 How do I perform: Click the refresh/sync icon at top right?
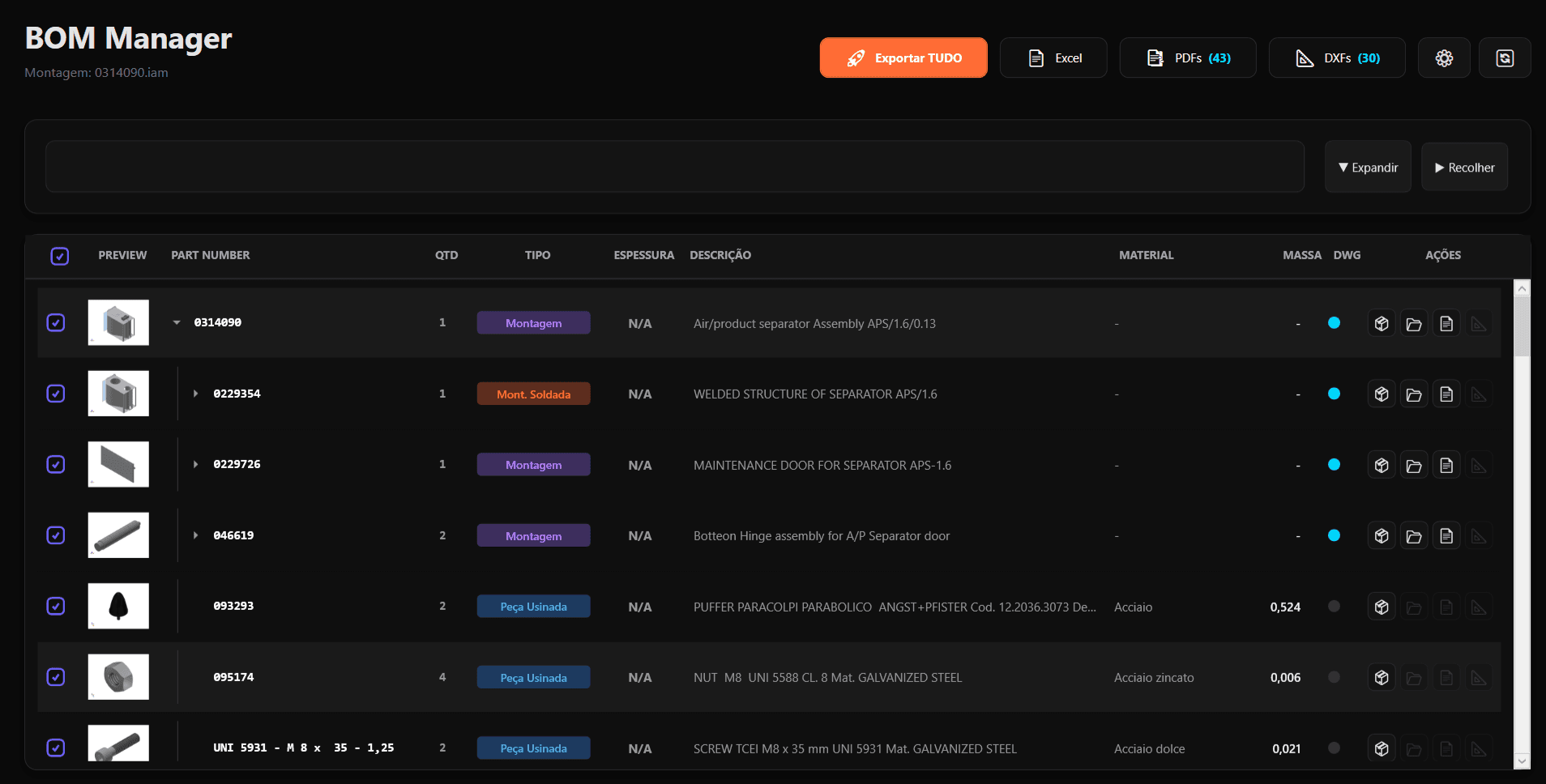[x=1505, y=58]
